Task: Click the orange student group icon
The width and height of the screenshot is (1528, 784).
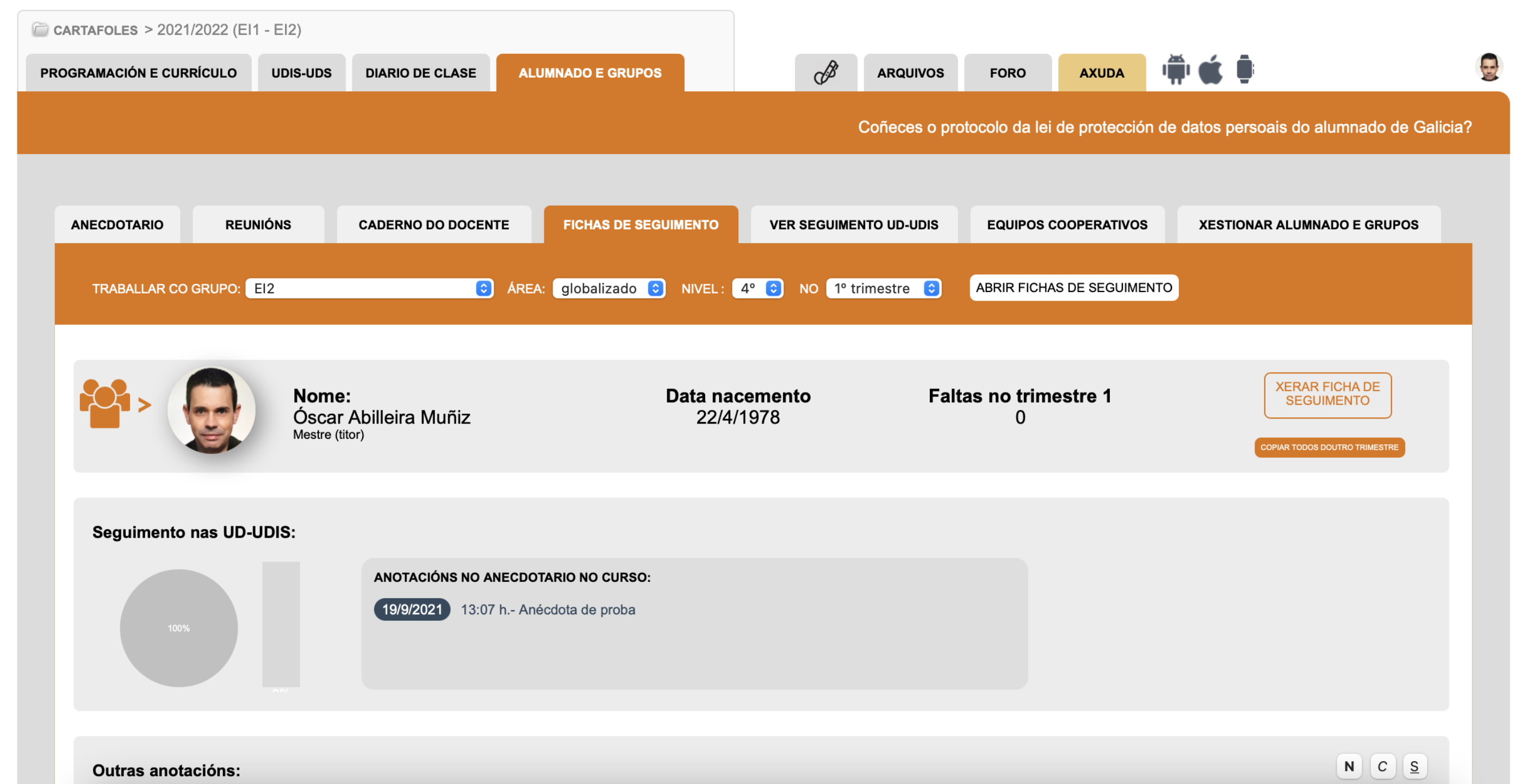Action: click(x=105, y=403)
